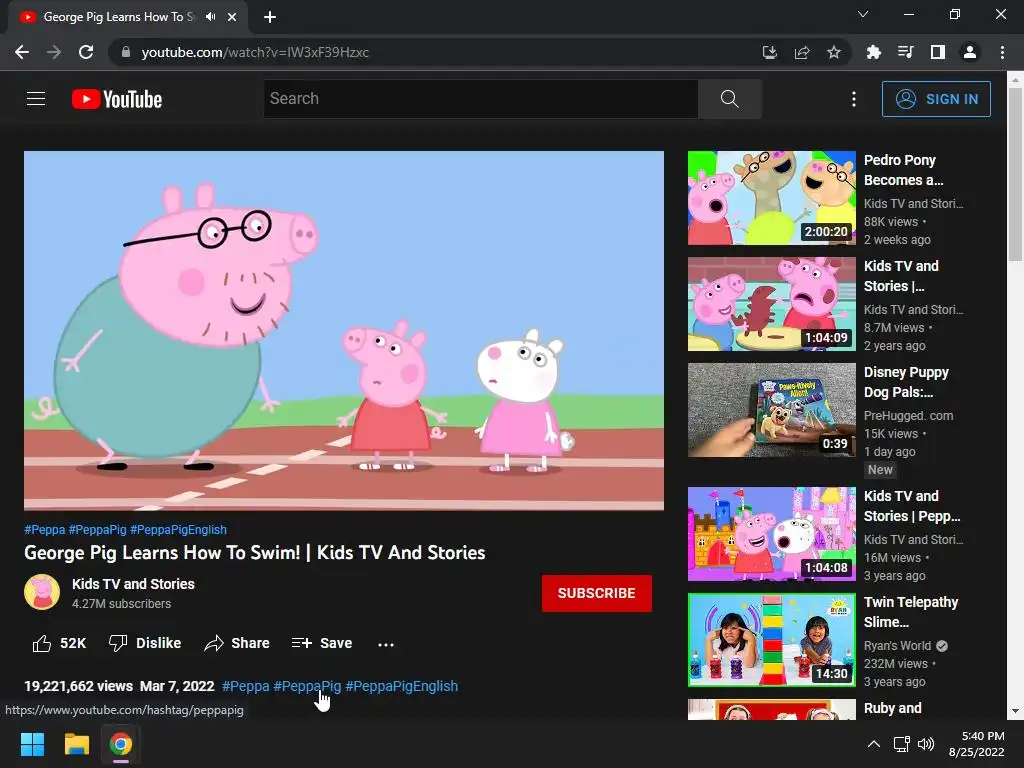Click the Disney Puppy Dog Pals title

tap(906, 382)
